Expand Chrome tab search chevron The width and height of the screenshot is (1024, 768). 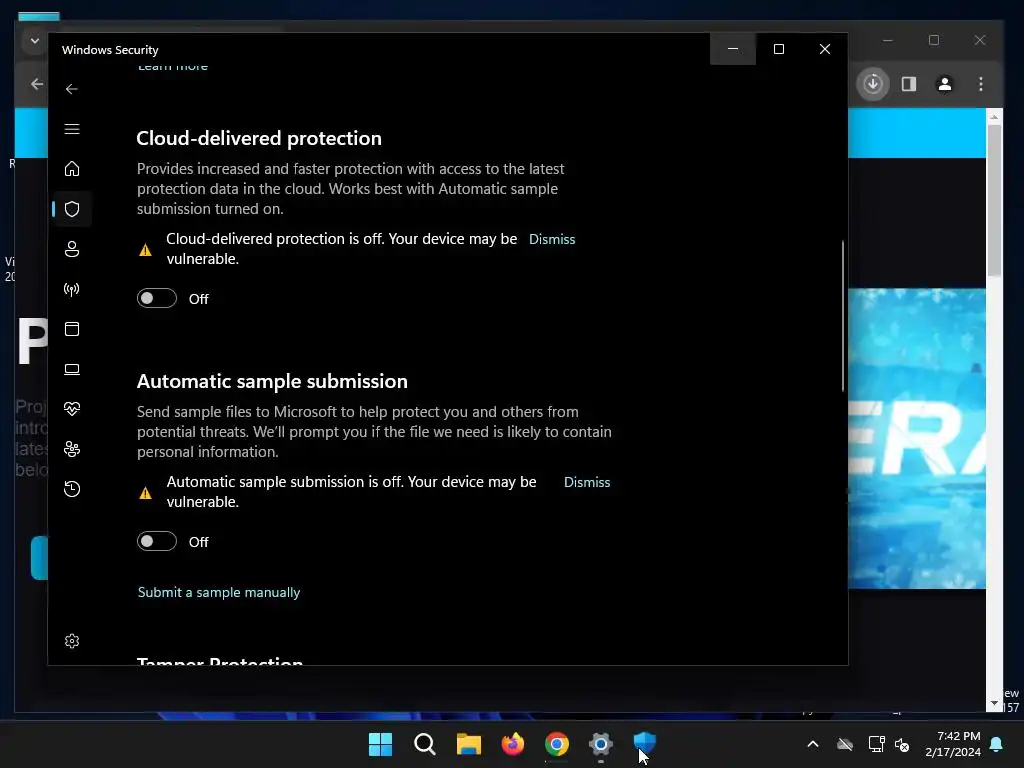click(35, 40)
